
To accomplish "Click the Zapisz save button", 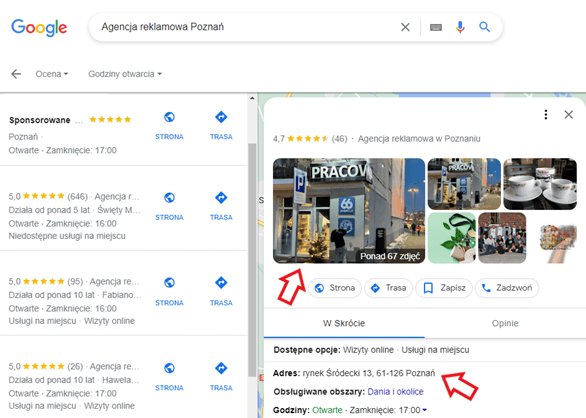I will pos(444,288).
